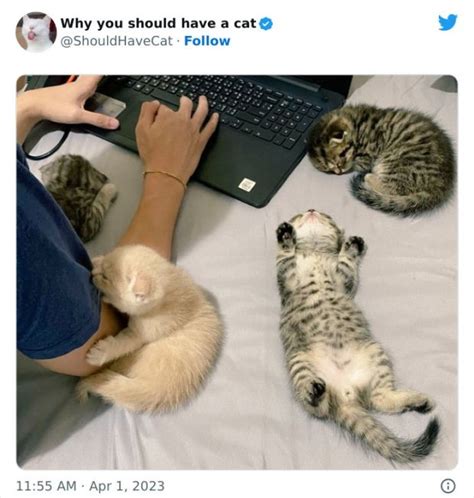
Task: Follow the ShouldHaveCat account
Action: [207, 41]
